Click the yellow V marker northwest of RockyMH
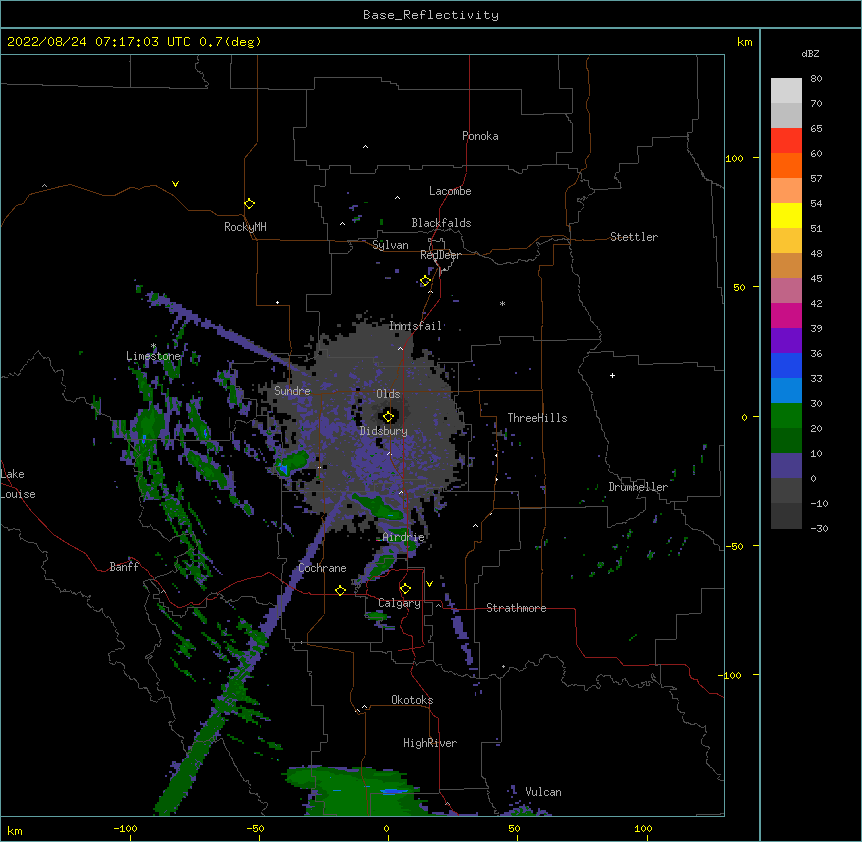Image resolution: width=862 pixels, height=842 pixels. point(175,184)
